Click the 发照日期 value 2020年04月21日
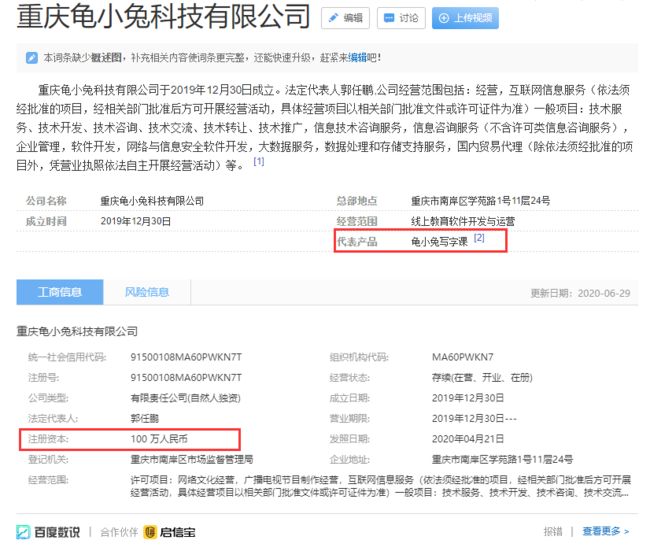The width and height of the screenshot is (650, 551). (468, 439)
